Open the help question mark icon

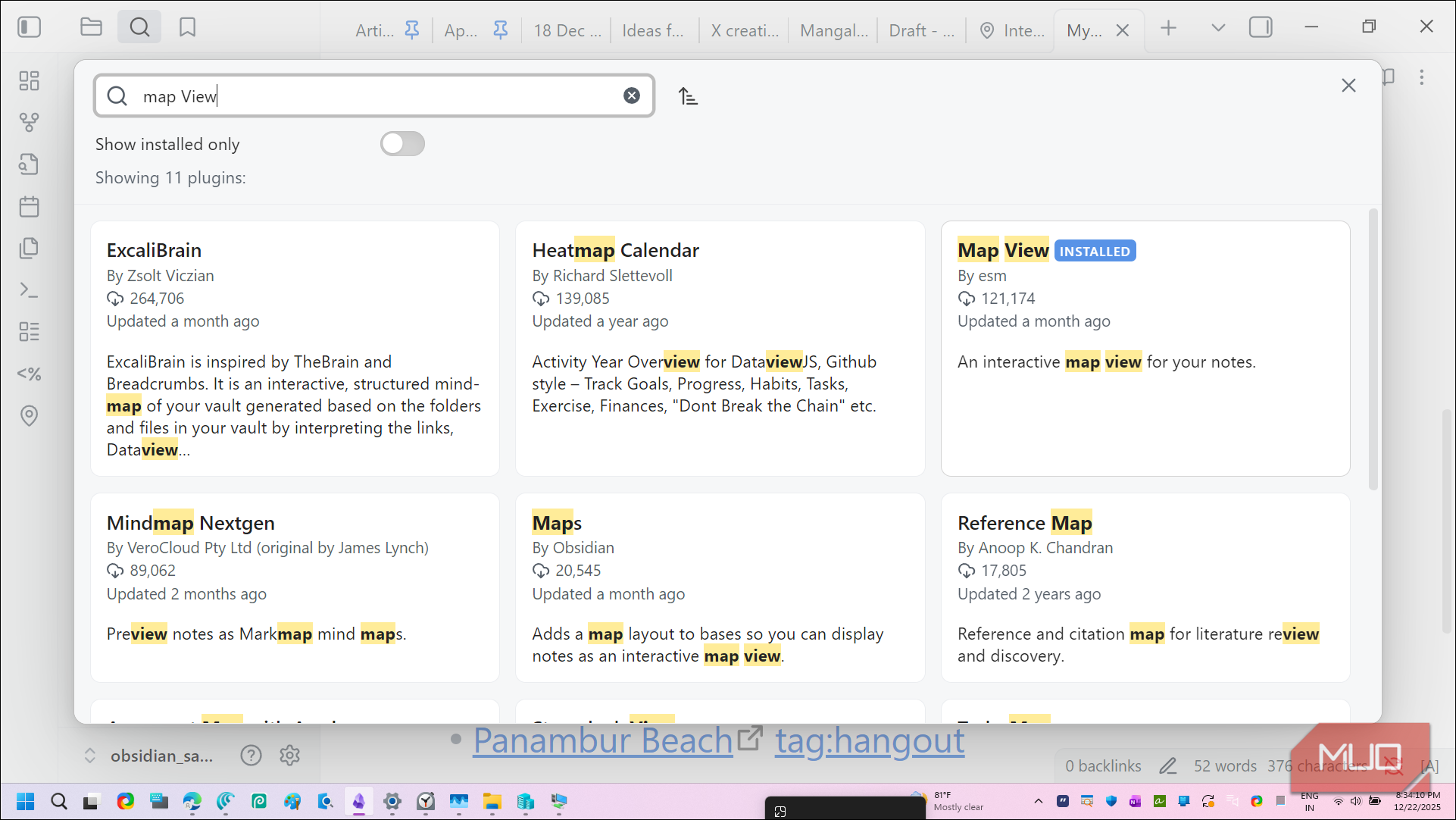[x=251, y=756]
